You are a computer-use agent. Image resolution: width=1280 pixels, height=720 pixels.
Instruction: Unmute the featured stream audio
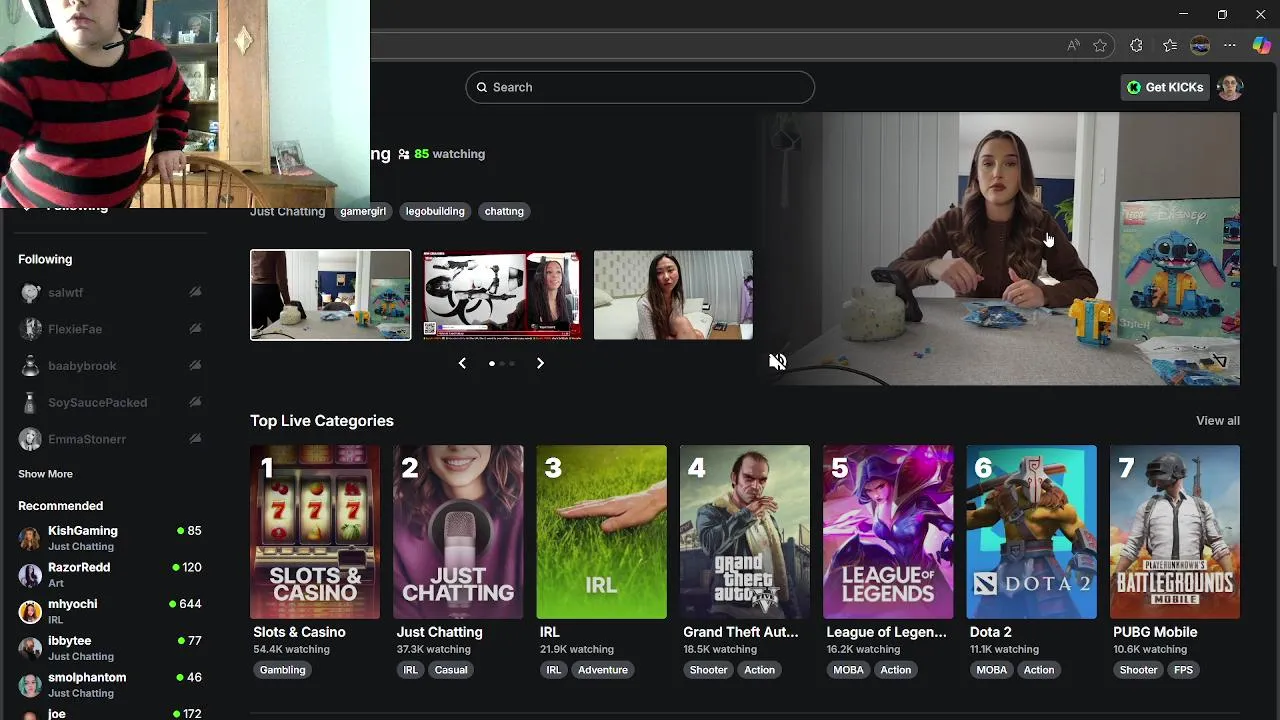pyautogui.click(x=778, y=362)
